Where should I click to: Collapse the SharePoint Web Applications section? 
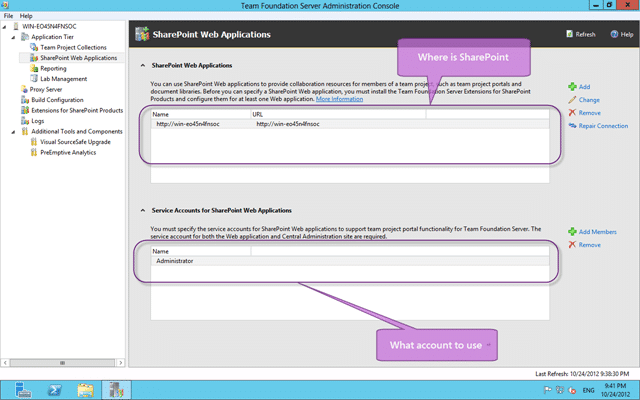(142, 65)
